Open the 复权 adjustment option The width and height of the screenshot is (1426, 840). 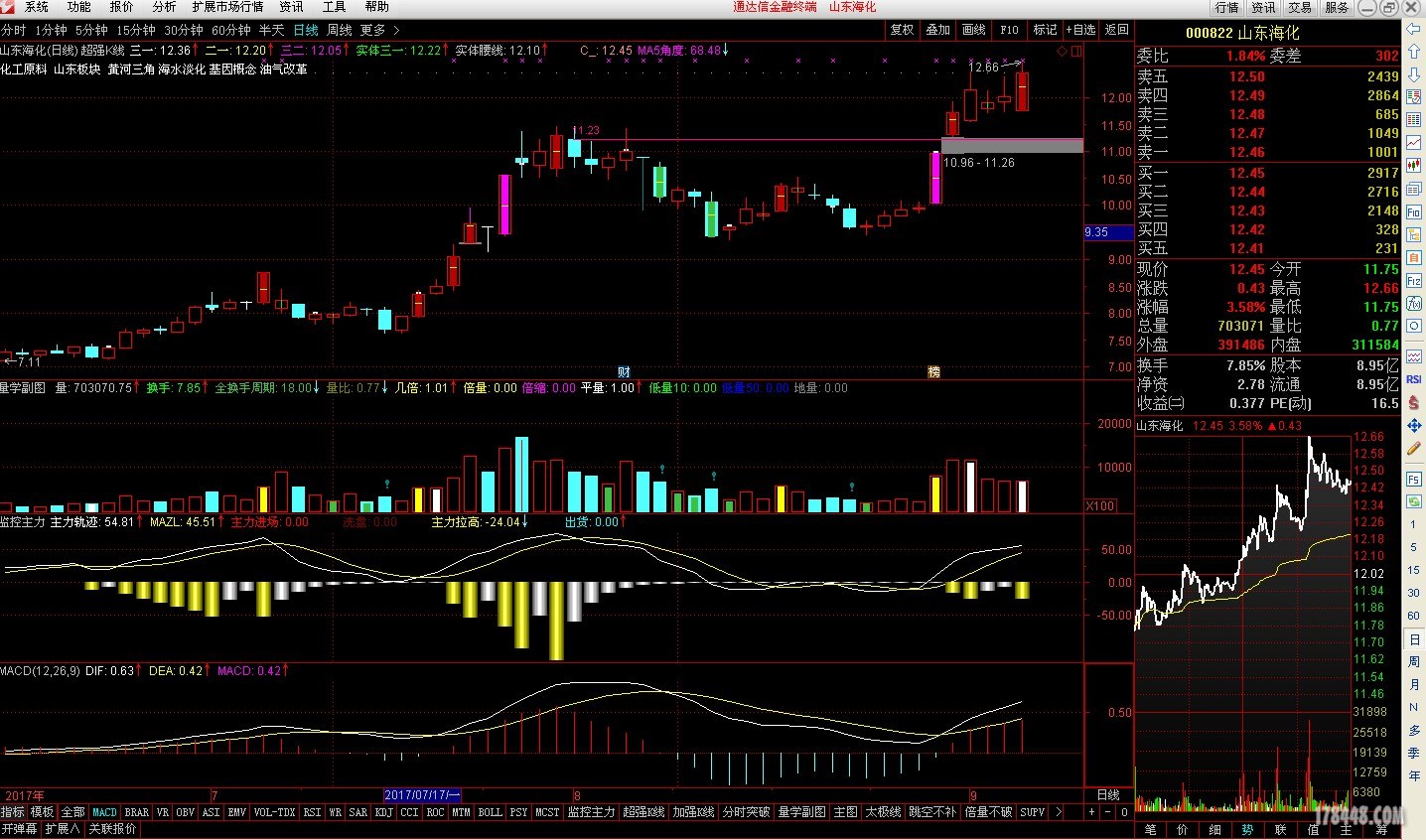pos(902,30)
